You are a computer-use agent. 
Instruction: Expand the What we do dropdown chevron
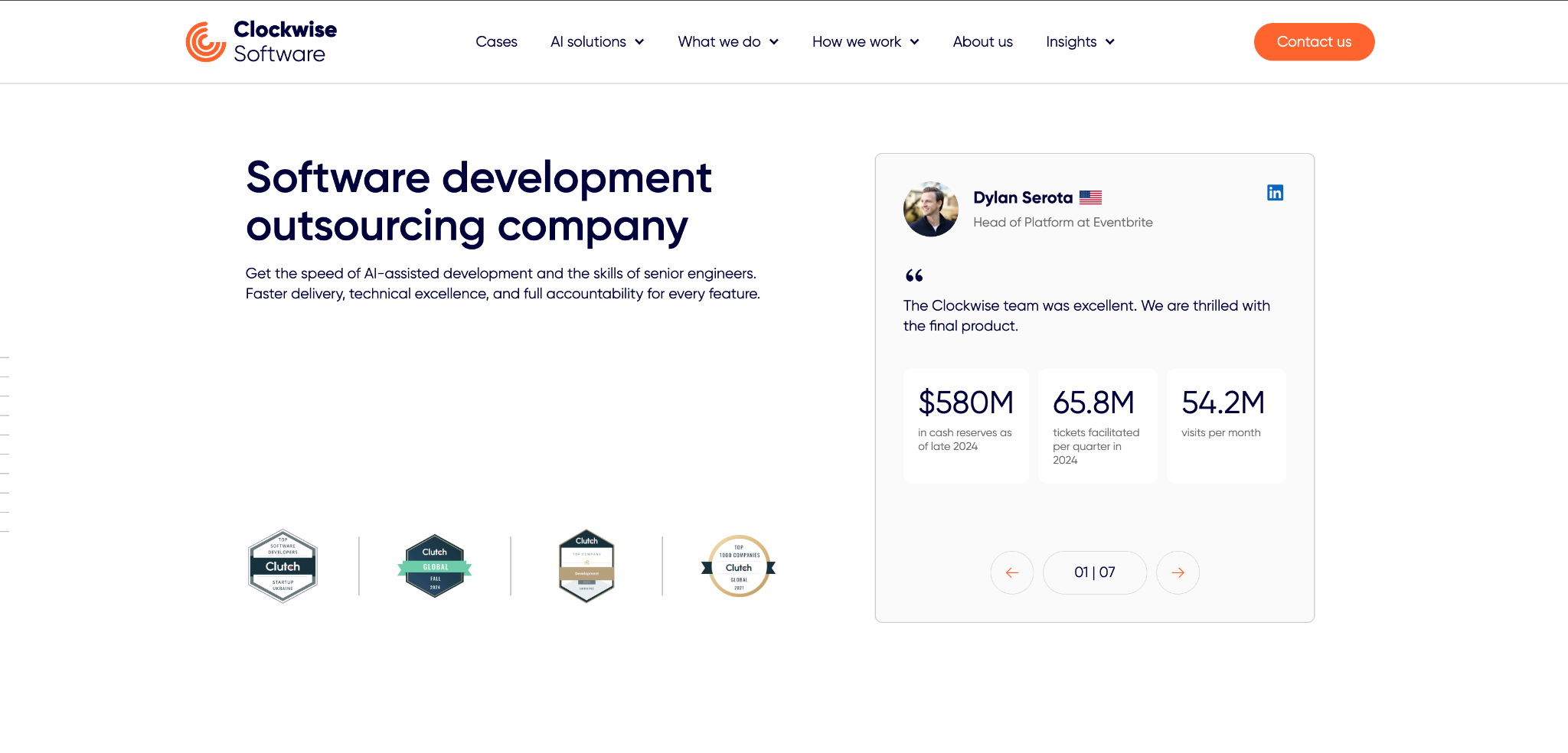tap(774, 42)
